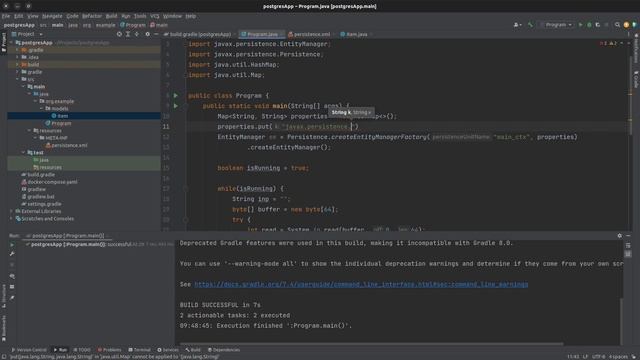Viewport: 640px width, 360px height.
Task: Click main method breadcrumb in navigation bar
Action: click(159, 25)
